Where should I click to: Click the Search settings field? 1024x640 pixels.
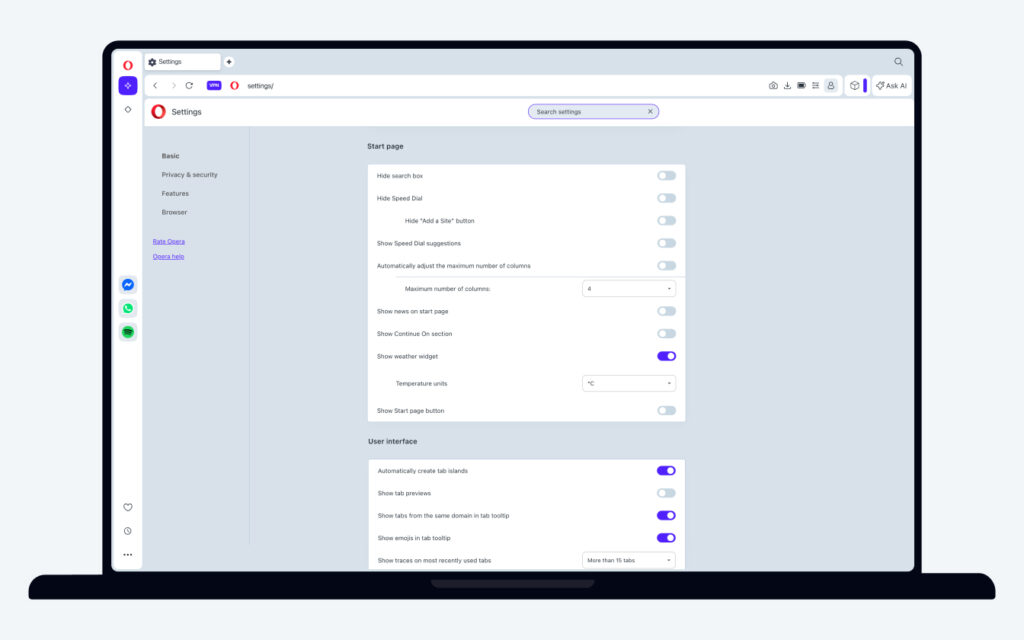(x=588, y=112)
